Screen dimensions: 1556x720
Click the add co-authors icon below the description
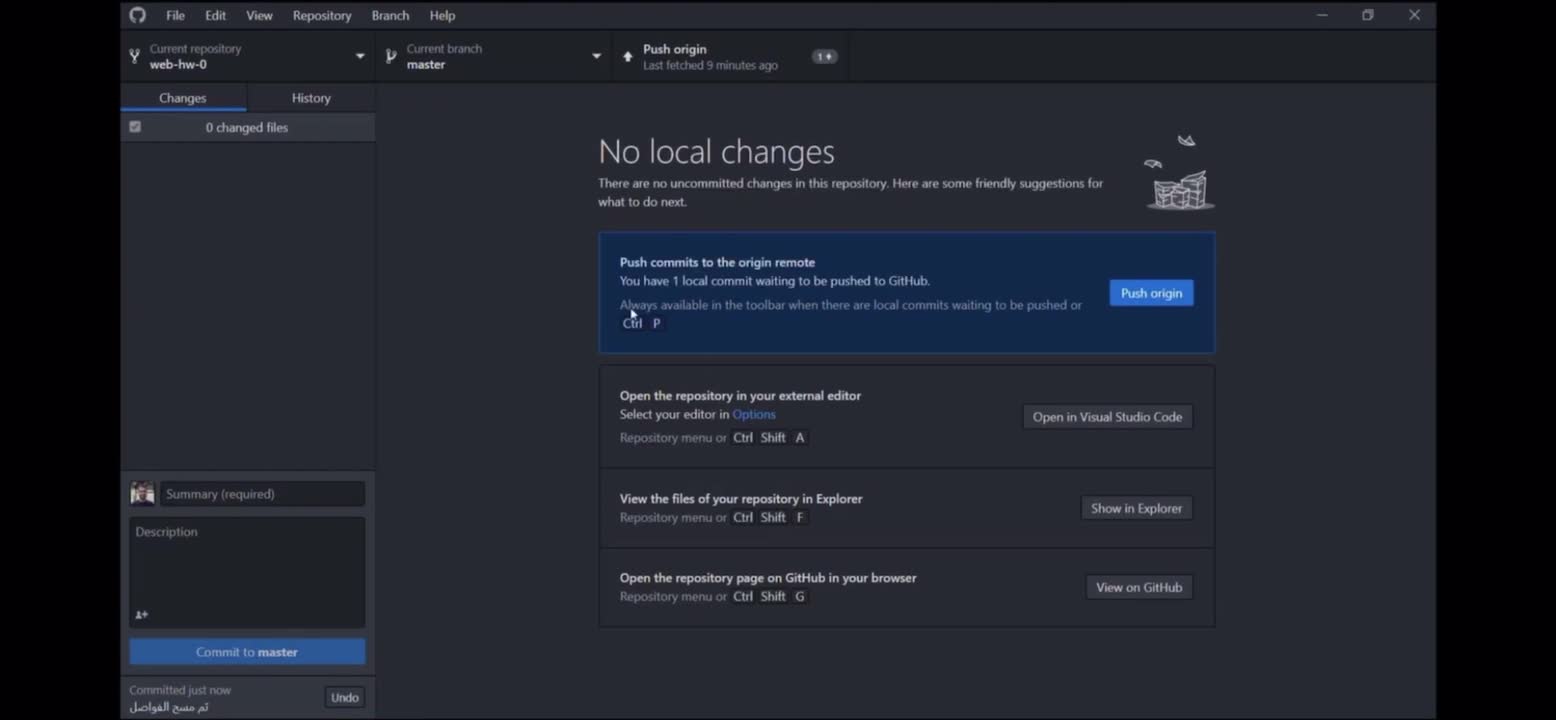pyautogui.click(x=141, y=615)
